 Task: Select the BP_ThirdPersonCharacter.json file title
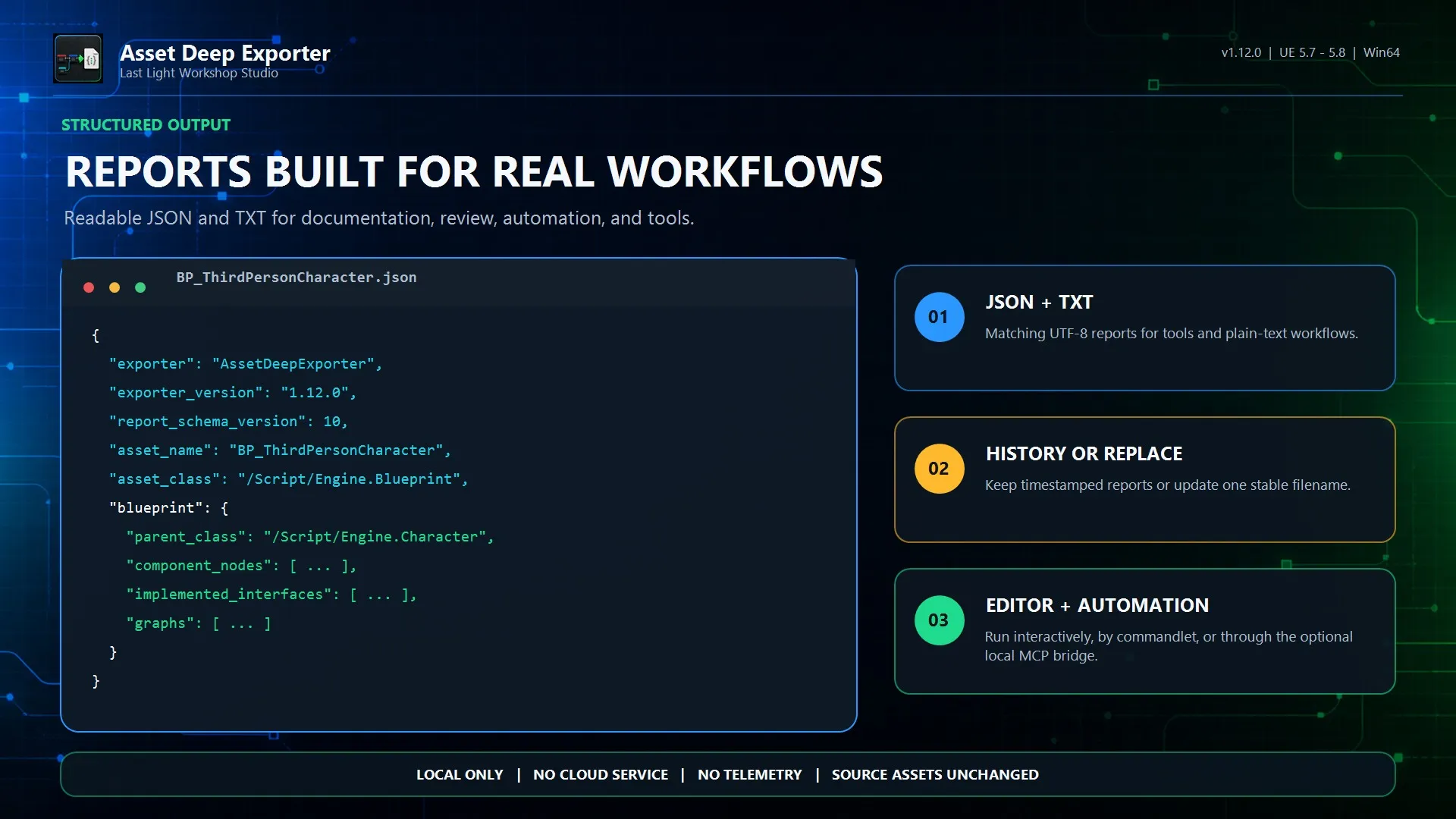click(297, 278)
